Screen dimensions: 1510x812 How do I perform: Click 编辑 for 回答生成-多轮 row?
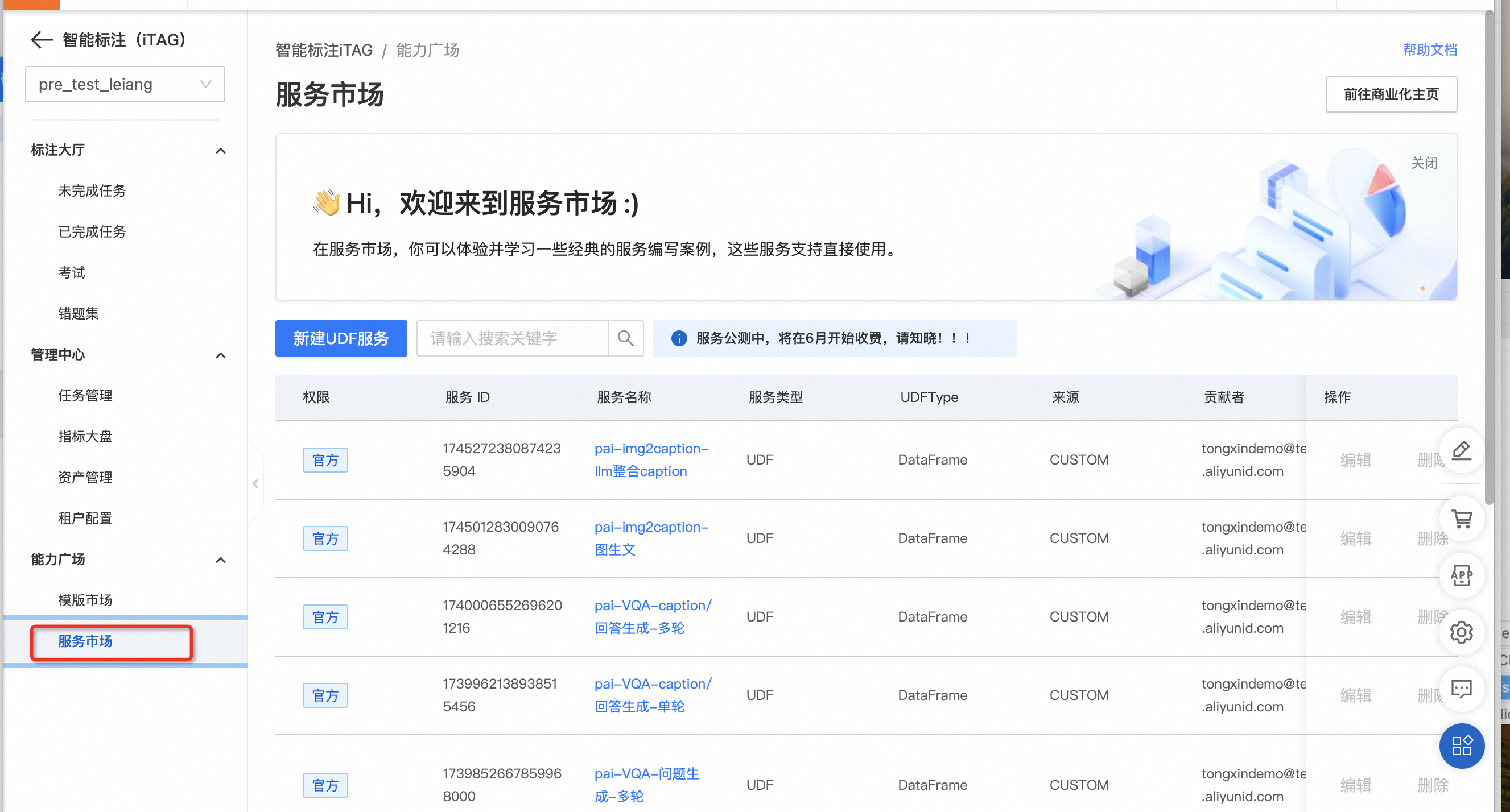(1356, 617)
